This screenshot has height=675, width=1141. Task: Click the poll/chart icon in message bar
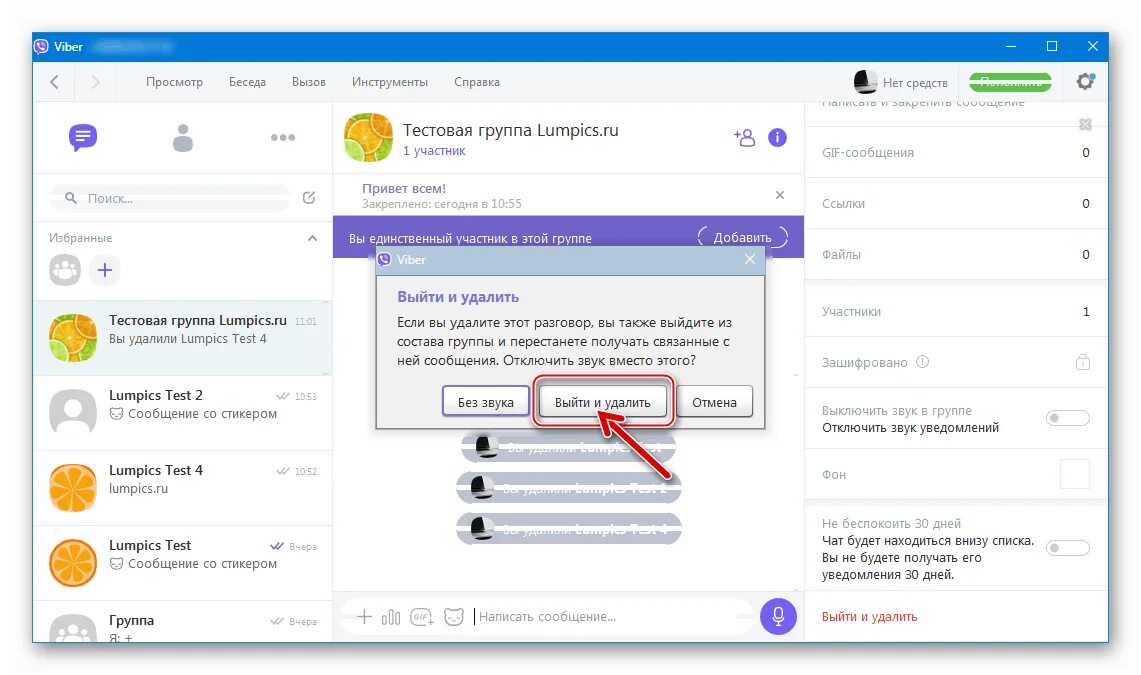click(x=391, y=617)
